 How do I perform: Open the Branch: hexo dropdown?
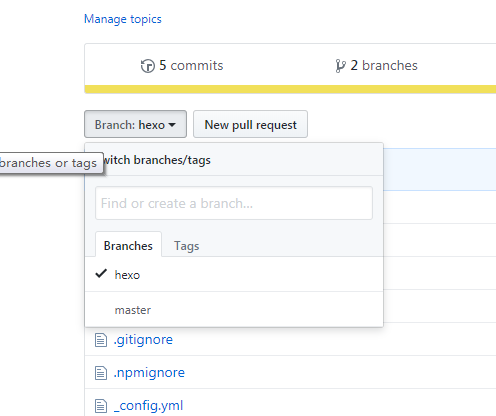(x=135, y=124)
